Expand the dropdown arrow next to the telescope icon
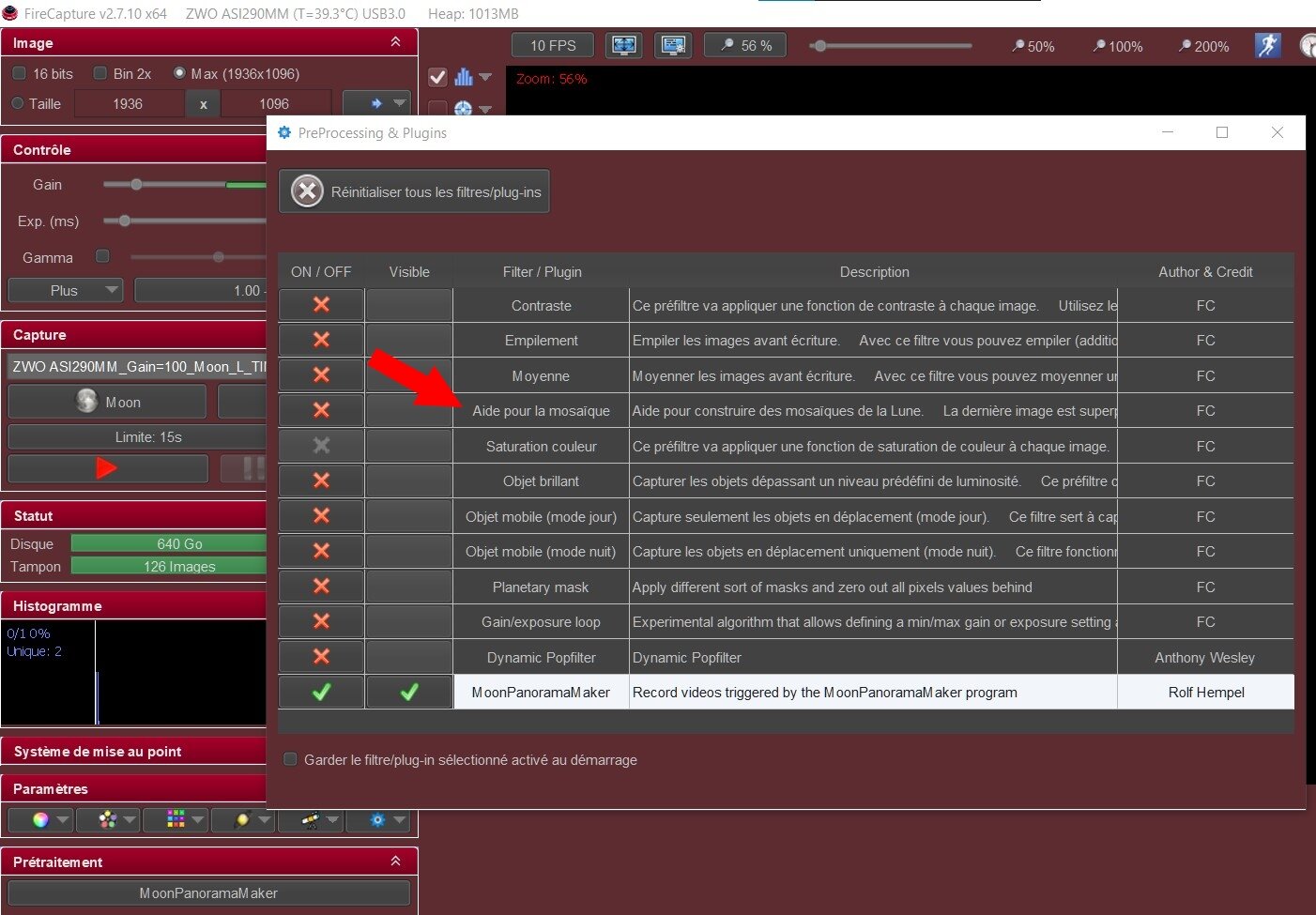The image size is (1316, 915). click(x=333, y=819)
